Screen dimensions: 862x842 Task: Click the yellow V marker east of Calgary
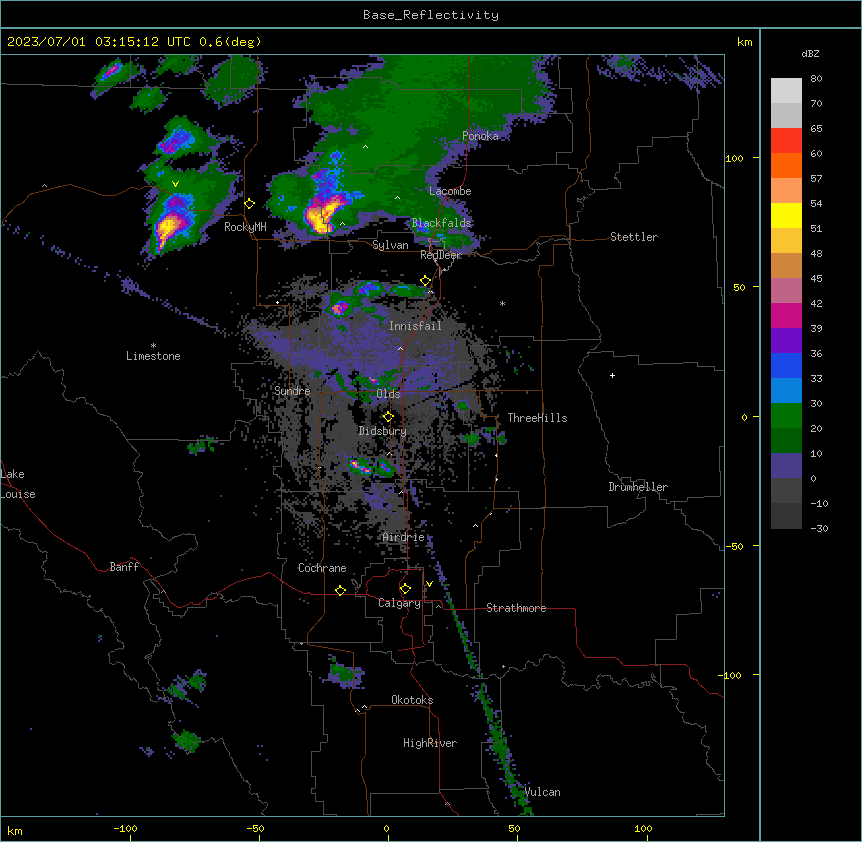click(429, 584)
